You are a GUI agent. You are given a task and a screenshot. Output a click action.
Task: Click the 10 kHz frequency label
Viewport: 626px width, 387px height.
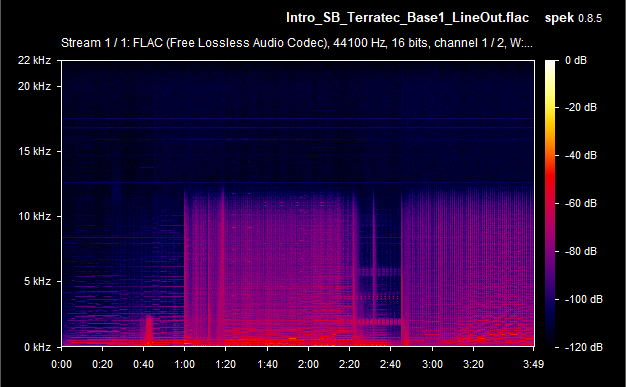pos(35,216)
